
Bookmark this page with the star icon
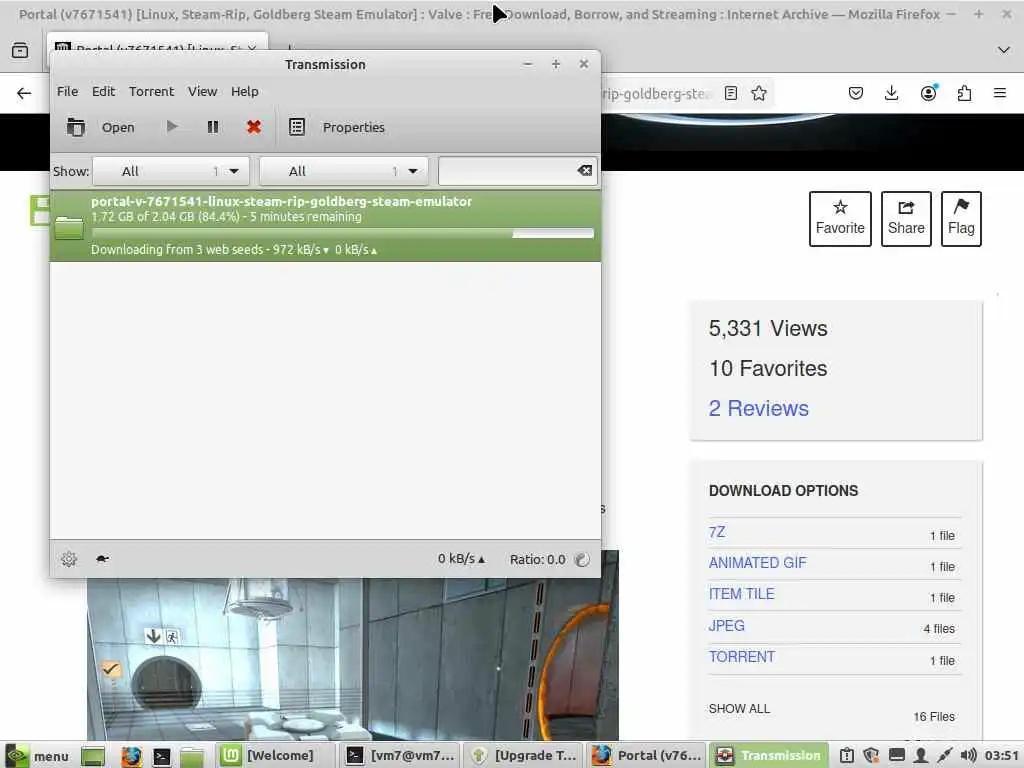coord(758,93)
